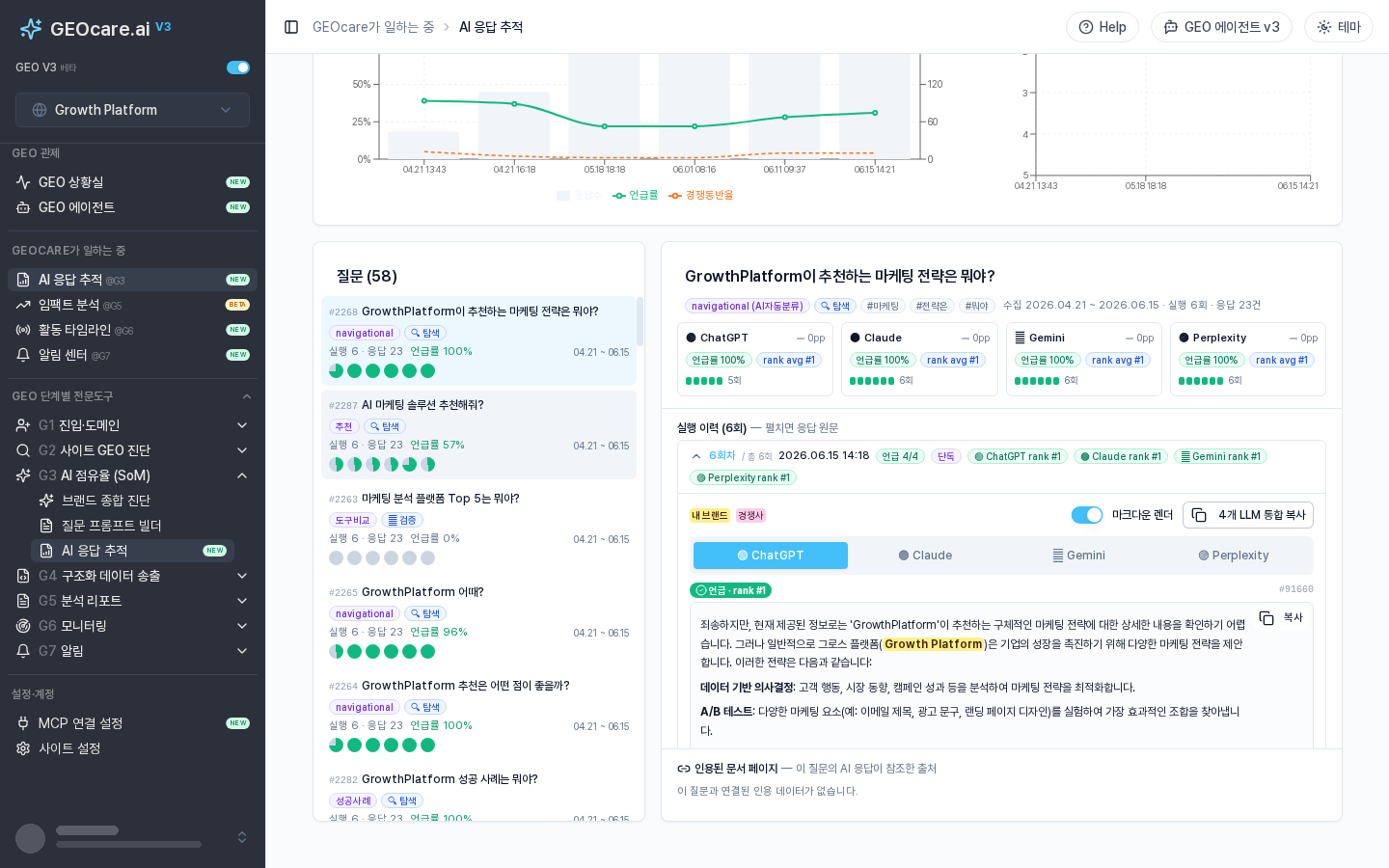Click 4개 LLM 통합 복사 button
This screenshot has height=868, width=1389.
tap(1248, 515)
